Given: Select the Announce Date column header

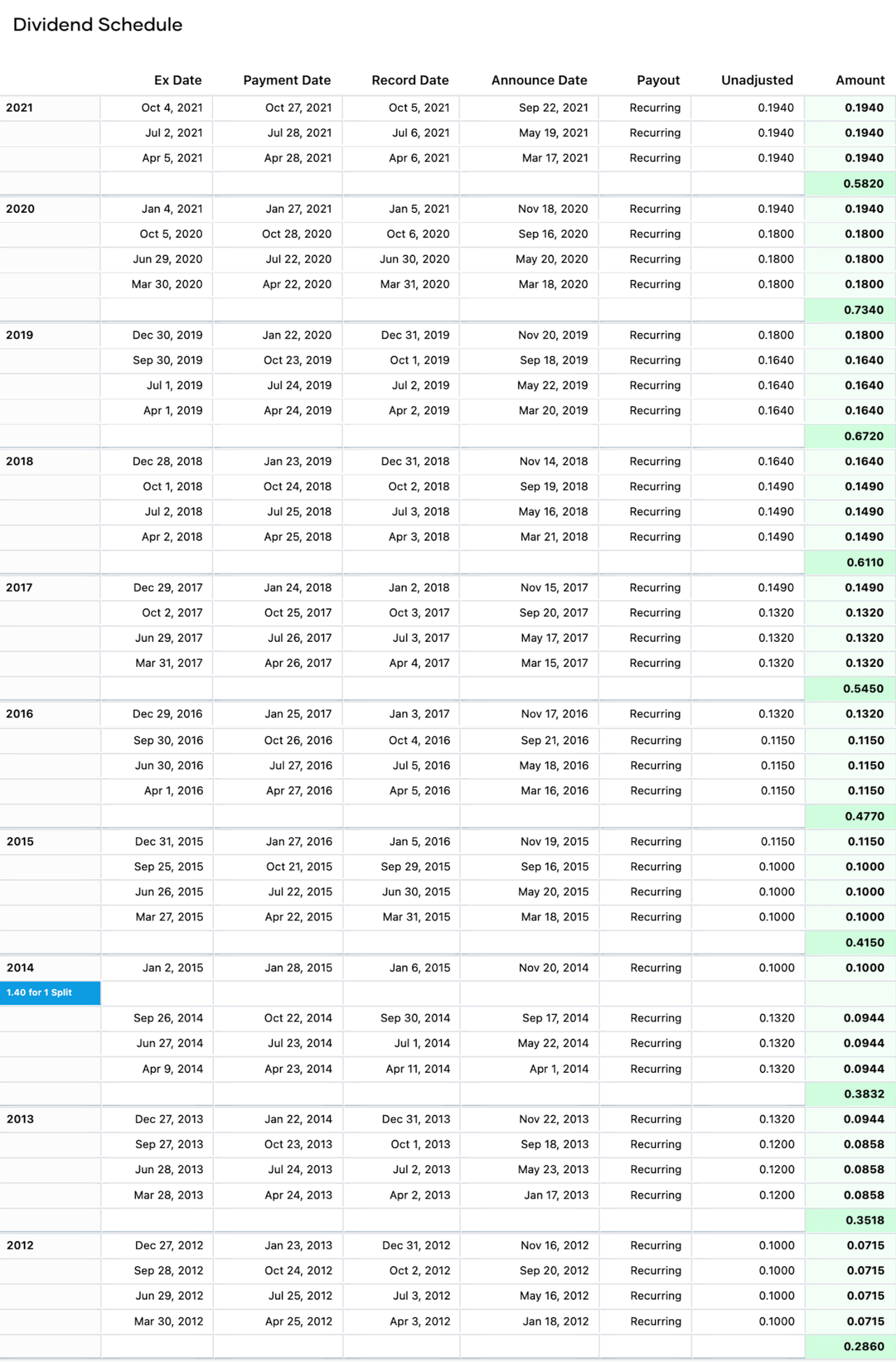Looking at the screenshot, I should pyautogui.click(x=539, y=80).
